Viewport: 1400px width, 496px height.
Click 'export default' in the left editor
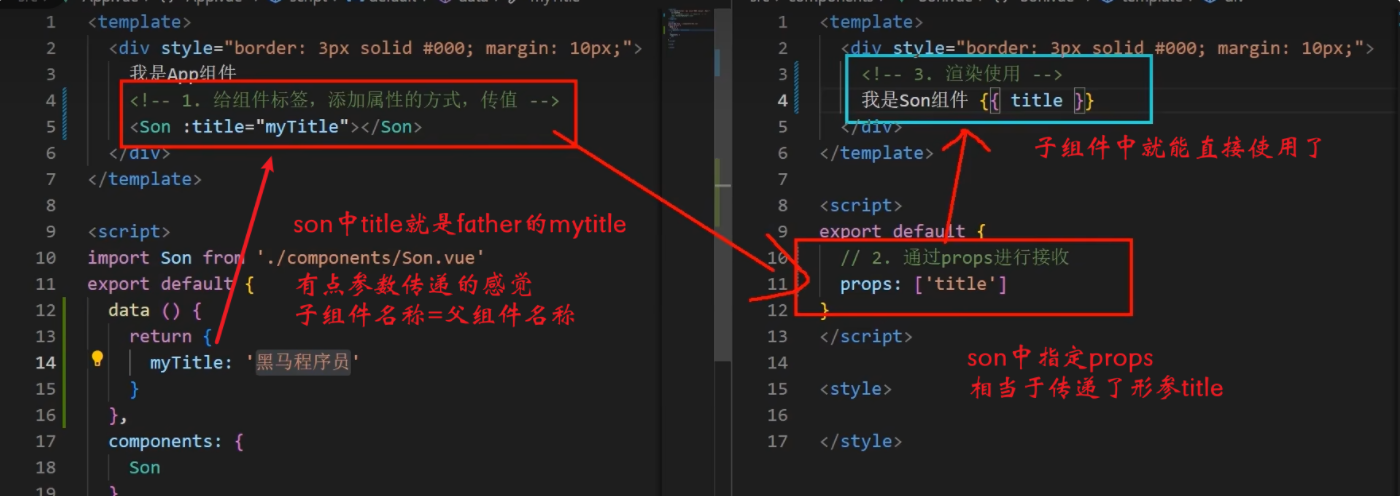[160, 284]
